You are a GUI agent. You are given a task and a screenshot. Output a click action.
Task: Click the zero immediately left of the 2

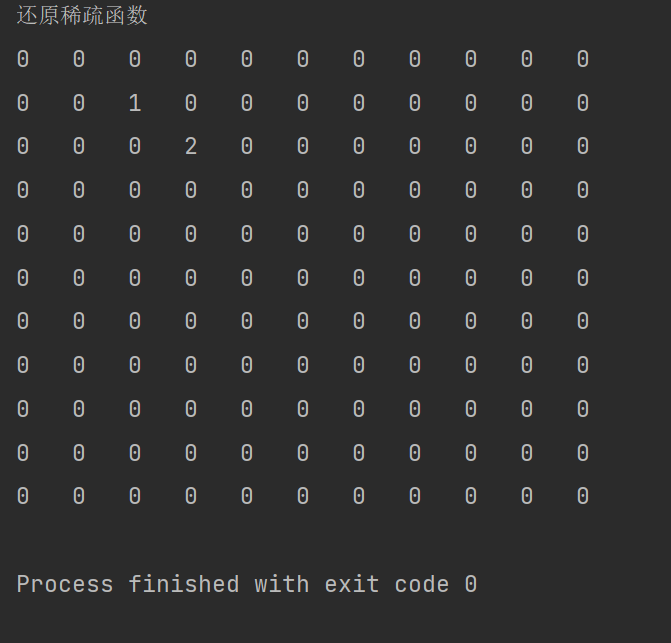click(135, 147)
